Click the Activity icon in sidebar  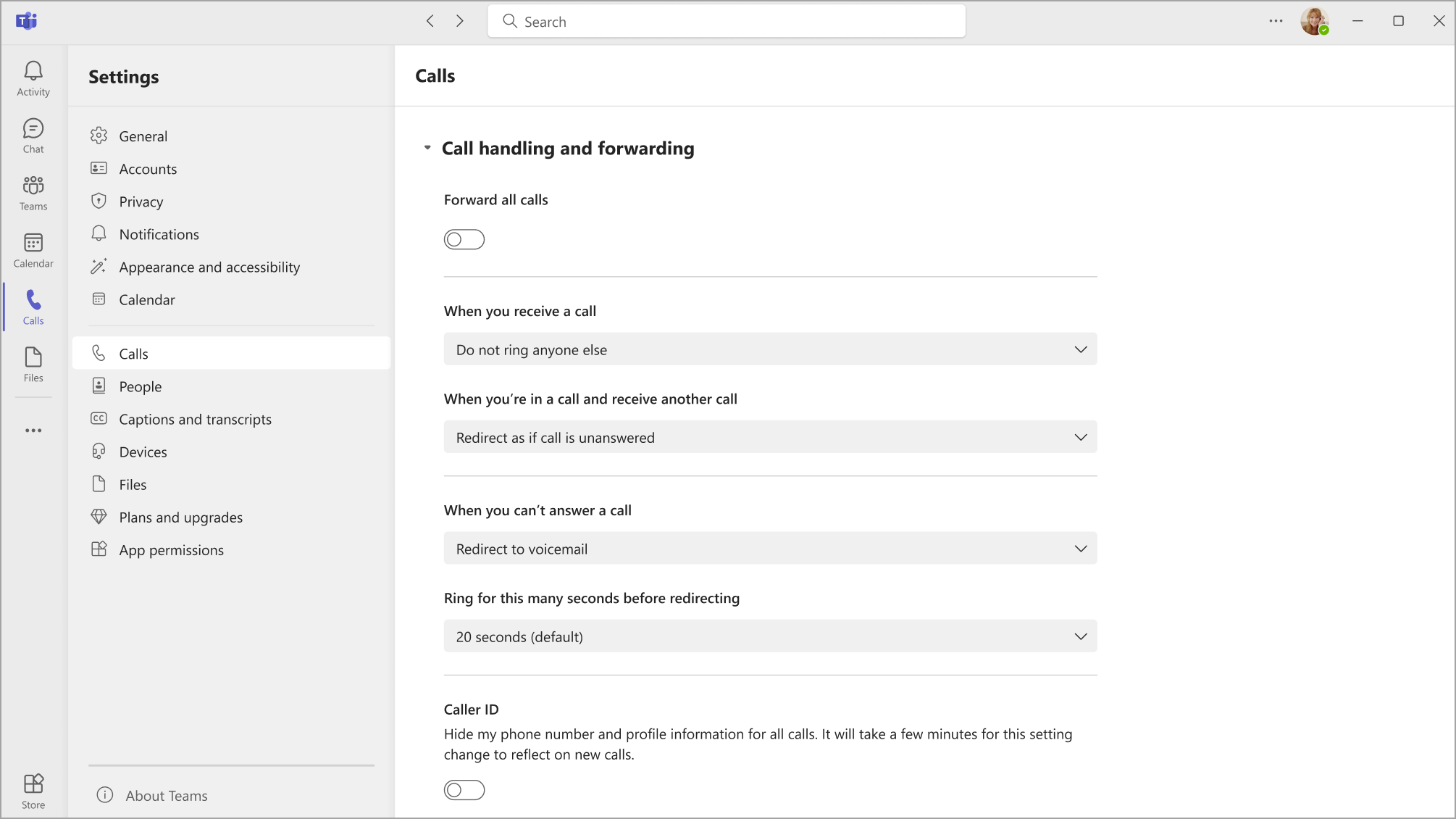point(33,78)
